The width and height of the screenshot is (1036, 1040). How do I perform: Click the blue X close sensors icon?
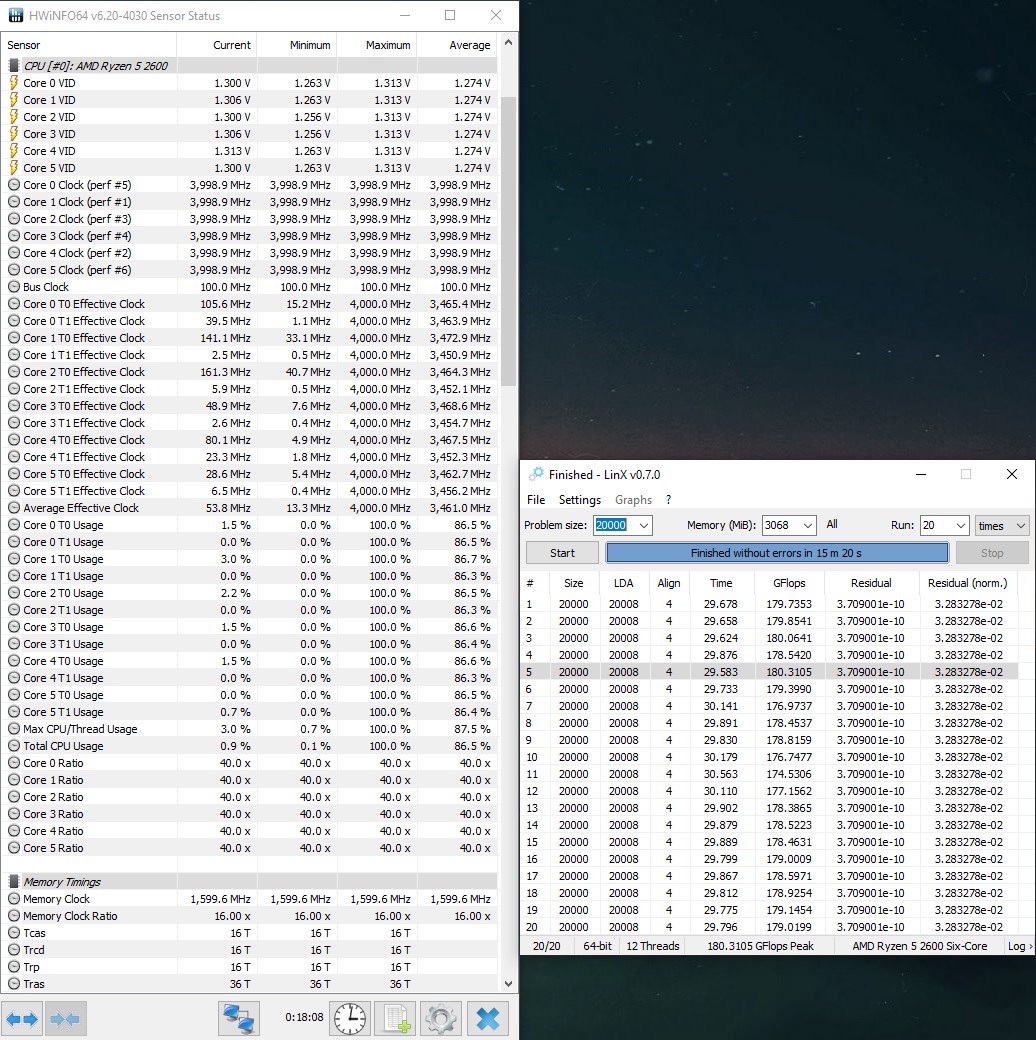click(x=487, y=1018)
